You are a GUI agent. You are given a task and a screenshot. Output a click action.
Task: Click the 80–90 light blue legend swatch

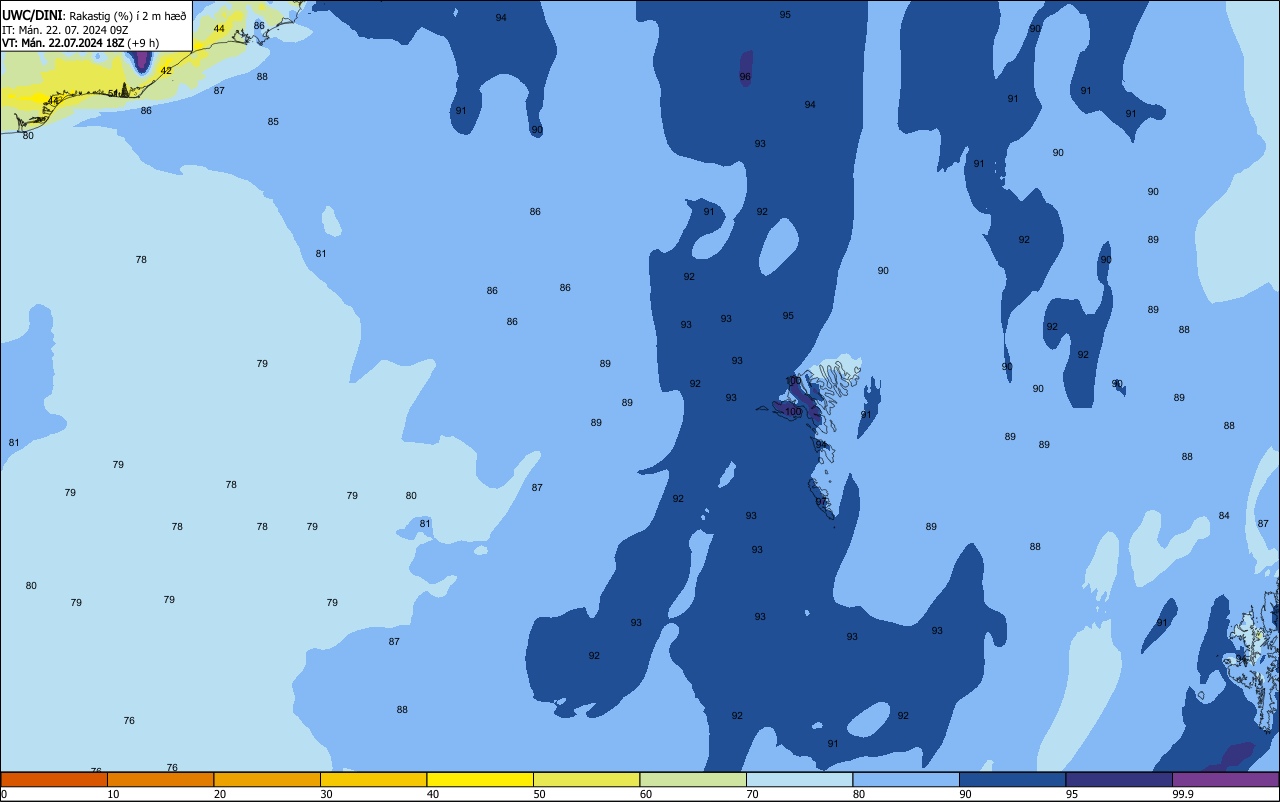click(x=906, y=779)
